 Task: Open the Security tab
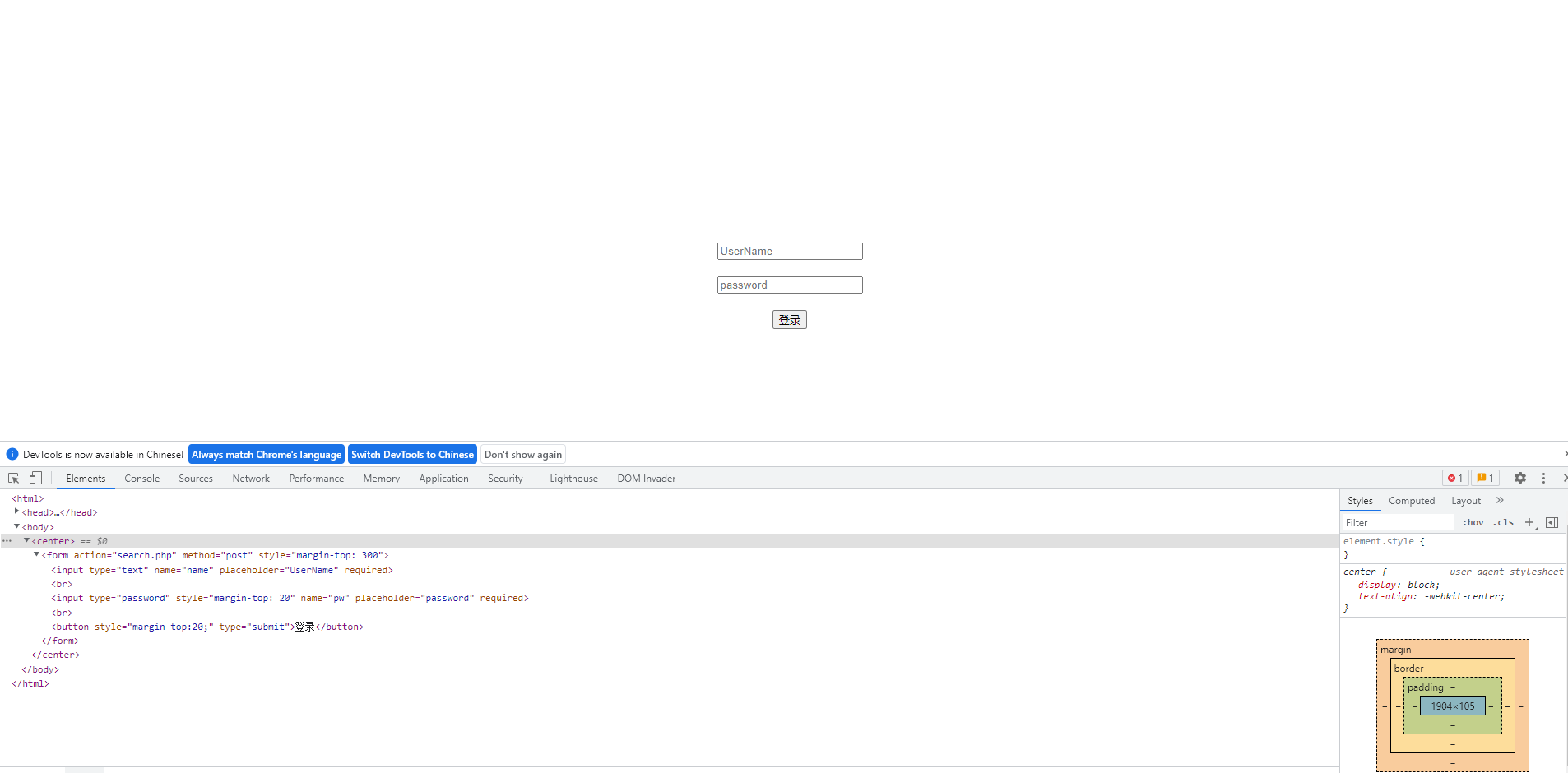pyautogui.click(x=505, y=479)
